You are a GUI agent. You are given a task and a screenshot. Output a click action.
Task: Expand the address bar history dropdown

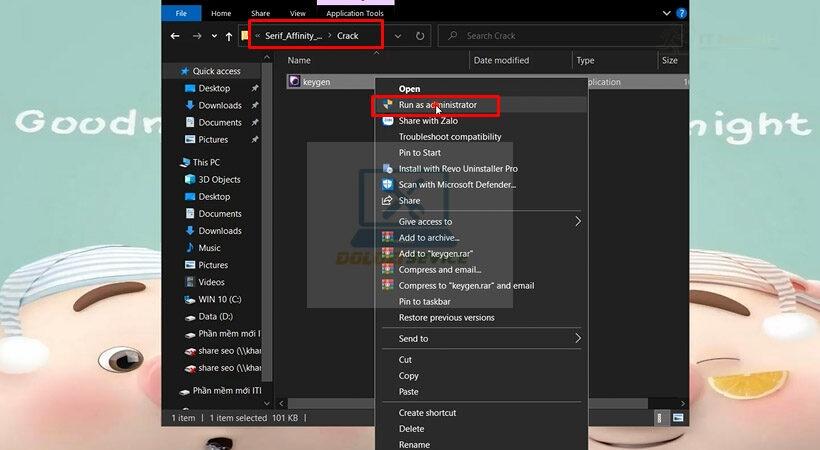point(398,36)
